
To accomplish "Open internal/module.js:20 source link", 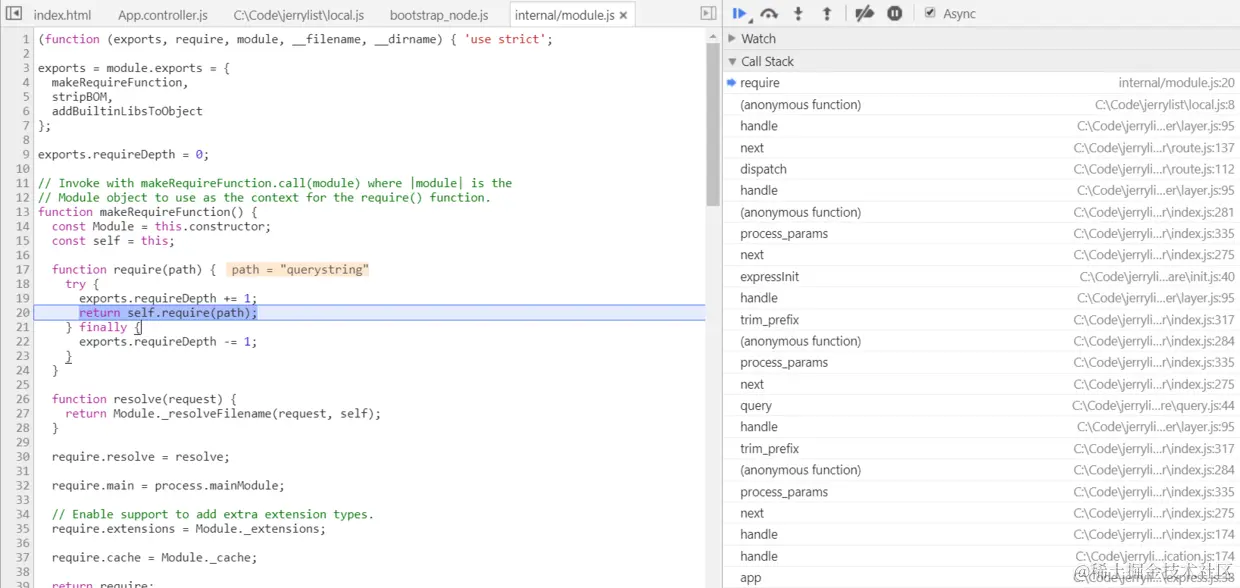I will point(1176,83).
